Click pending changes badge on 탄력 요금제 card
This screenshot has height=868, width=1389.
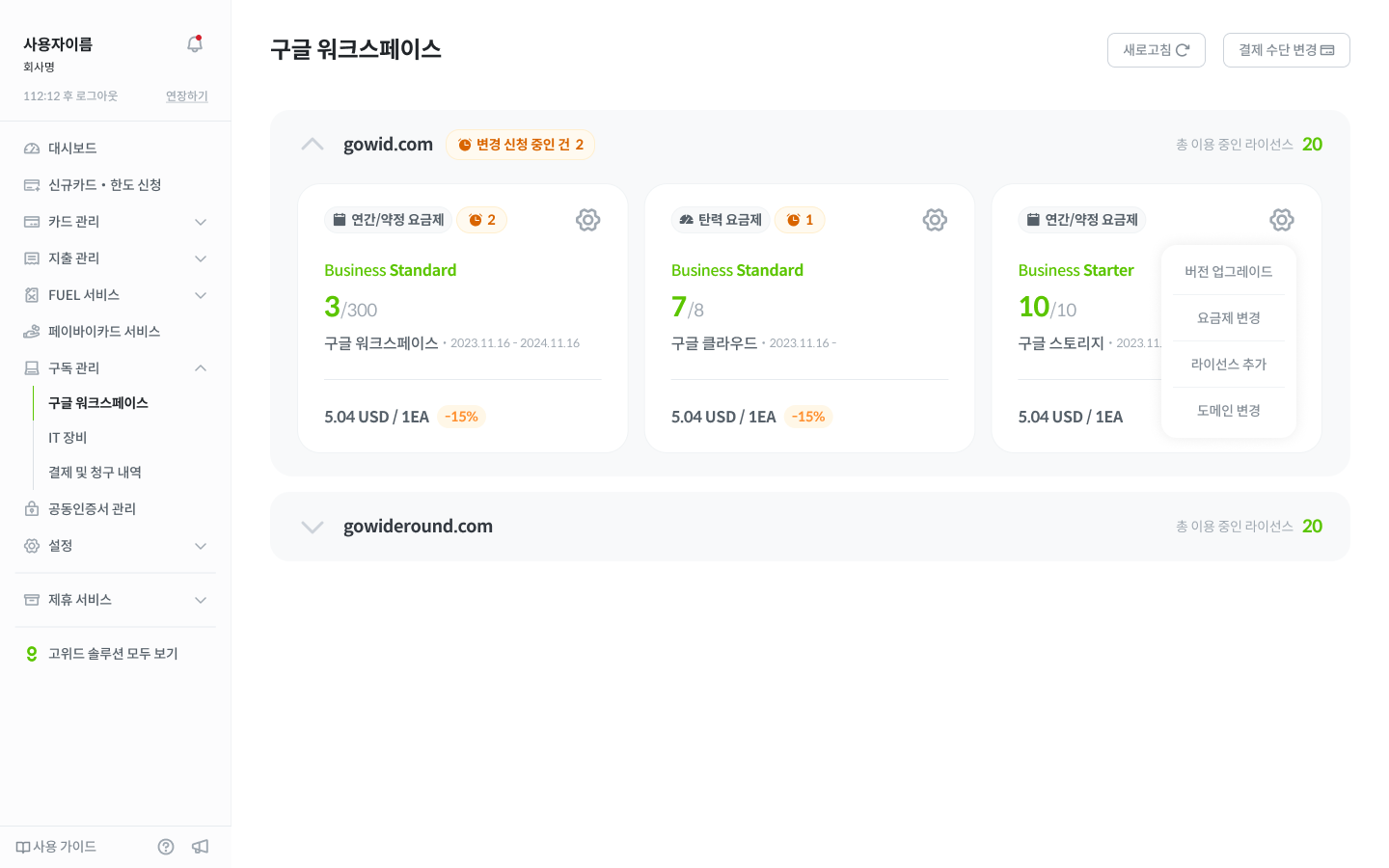pos(801,220)
